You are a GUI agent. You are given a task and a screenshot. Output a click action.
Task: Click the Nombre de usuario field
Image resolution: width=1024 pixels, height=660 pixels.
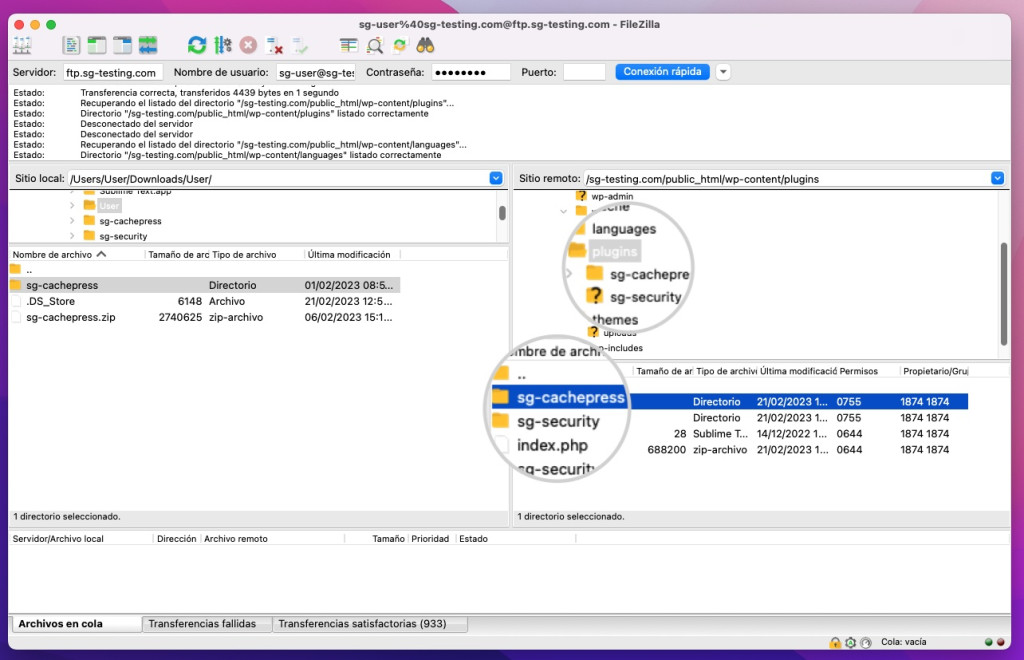(316, 72)
